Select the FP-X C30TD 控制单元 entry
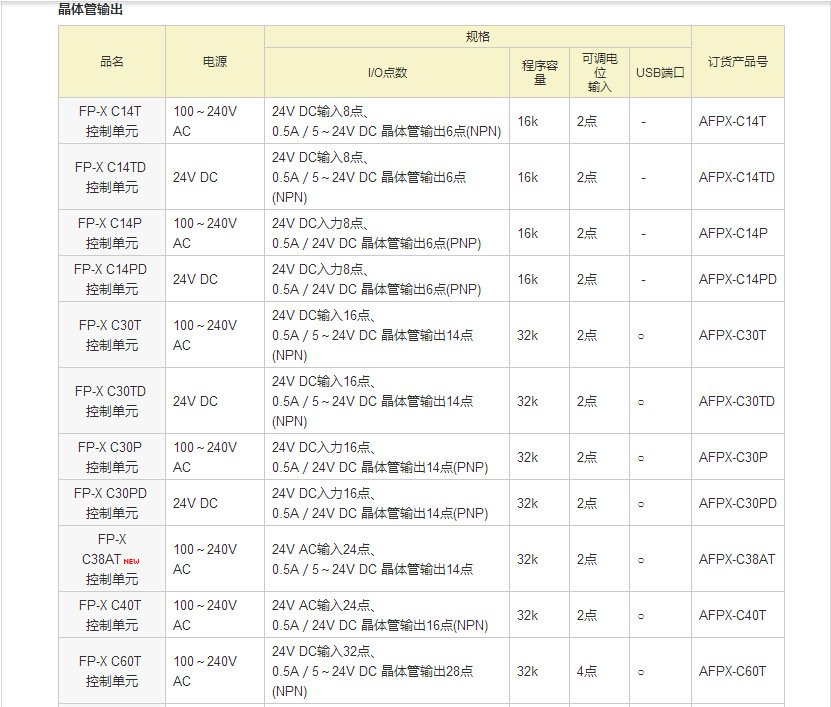The width and height of the screenshot is (831, 707). [111, 401]
